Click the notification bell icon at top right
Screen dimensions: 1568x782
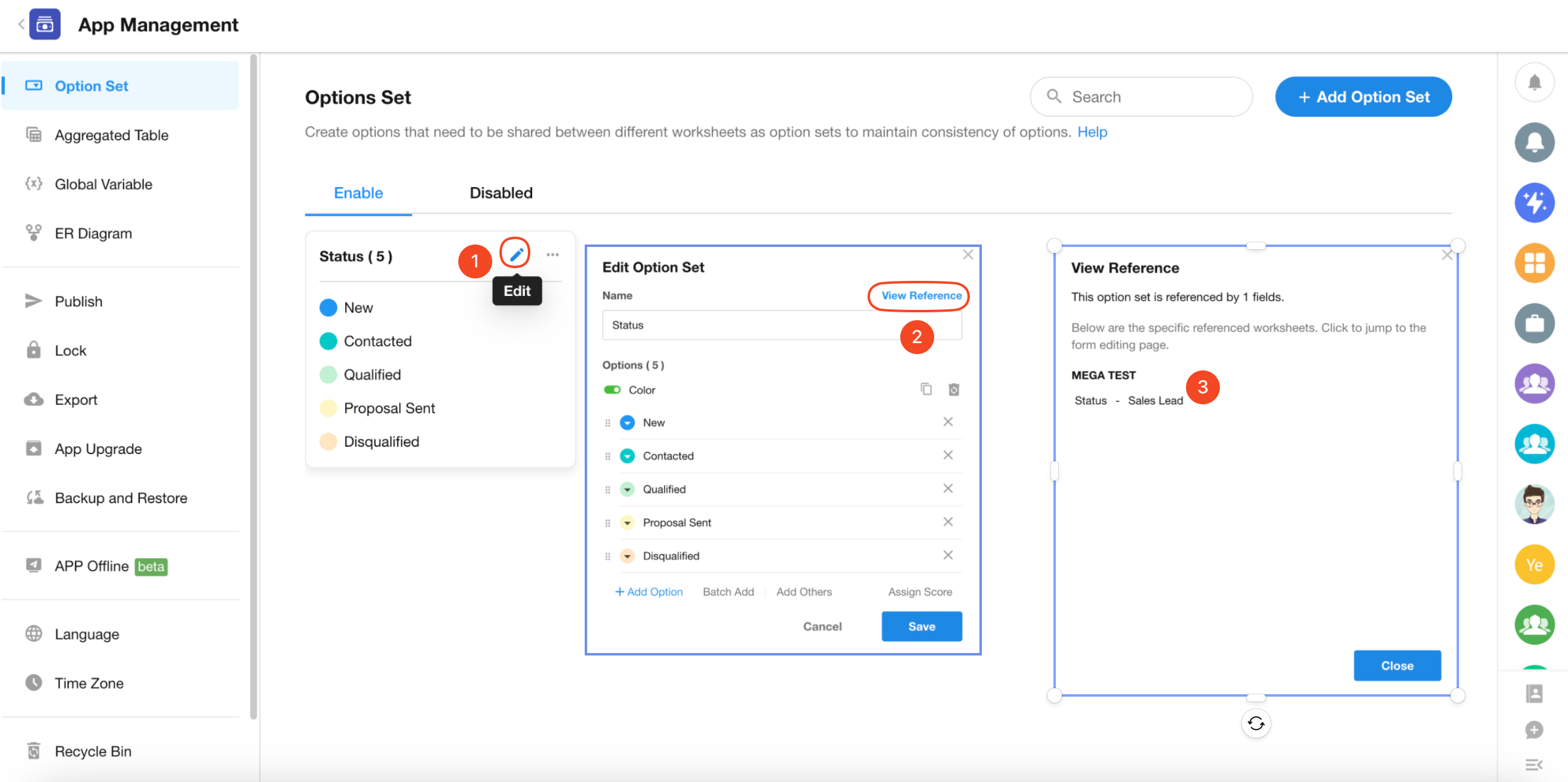(1534, 82)
